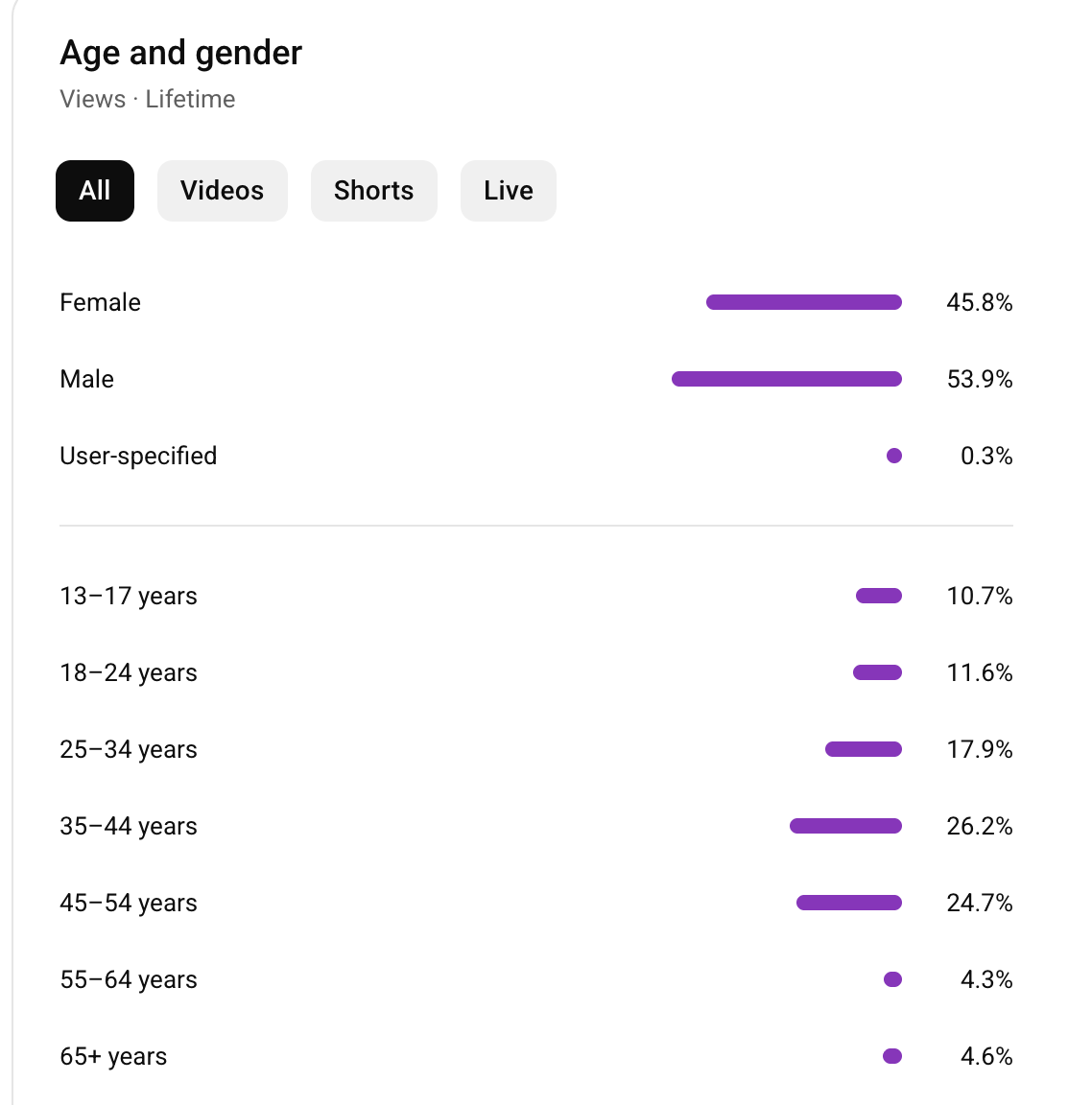Click the Views · Lifetime subtitle
The height and width of the screenshot is (1105, 1092).
click(x=147, y=99)
